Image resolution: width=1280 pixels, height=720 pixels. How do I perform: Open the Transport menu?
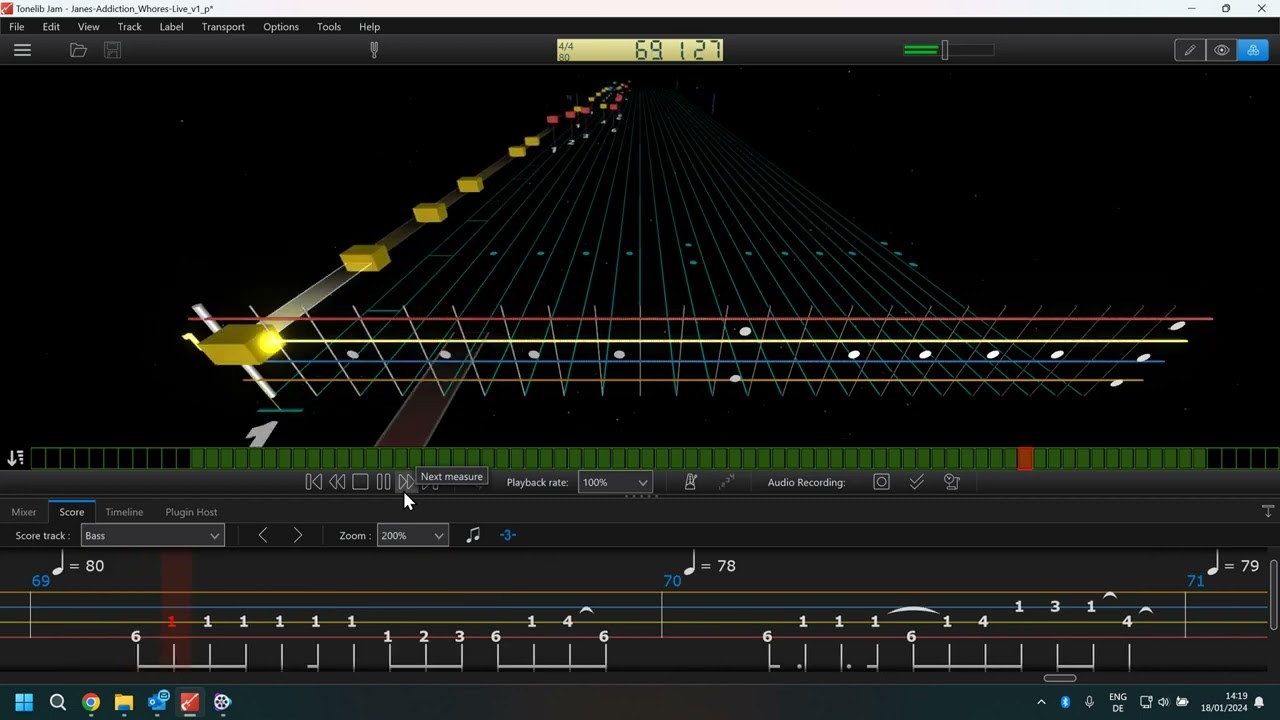(x=223, y=27)
